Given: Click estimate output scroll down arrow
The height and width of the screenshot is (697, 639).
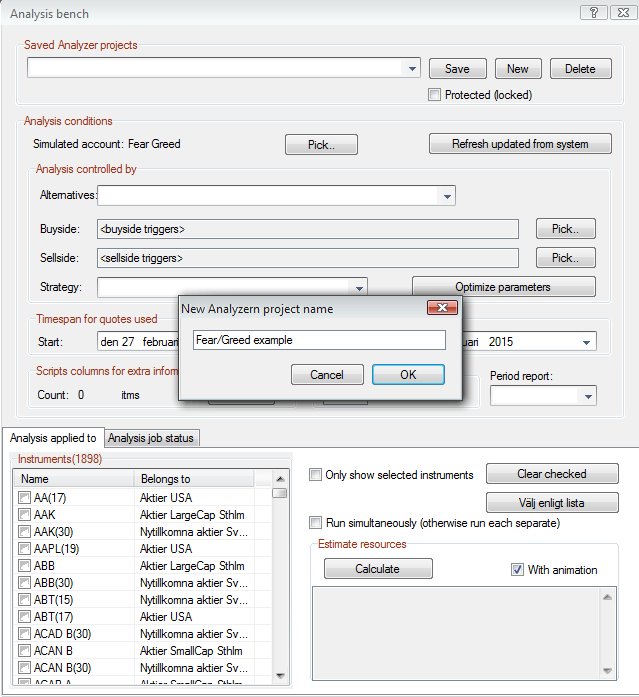Looking at the screenshot, I should (x=607, y=671).
